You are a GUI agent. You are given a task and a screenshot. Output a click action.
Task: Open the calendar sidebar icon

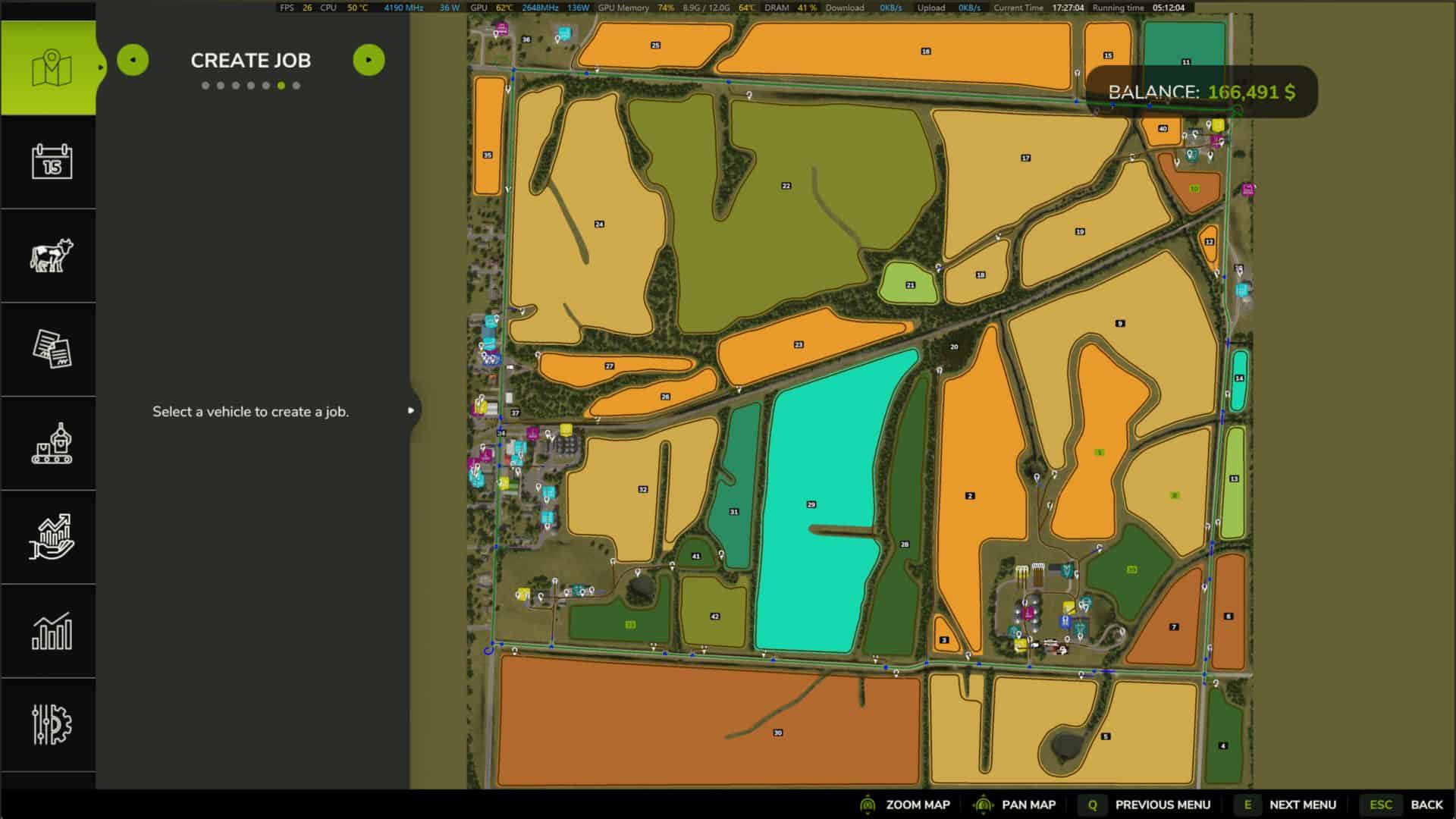pos(52,162)
